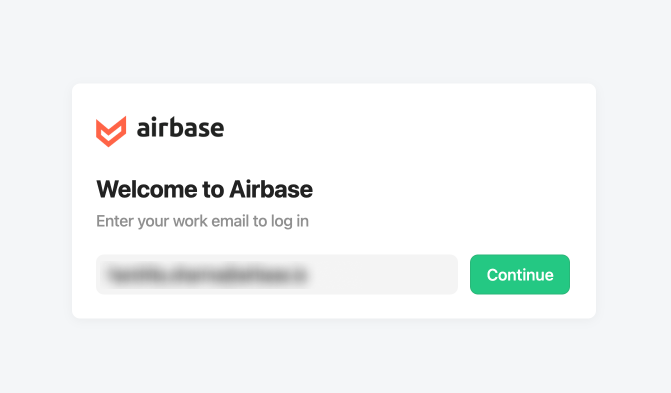
Task: Click 'work email' words in the subtitle
Action: tap(211, 221)
